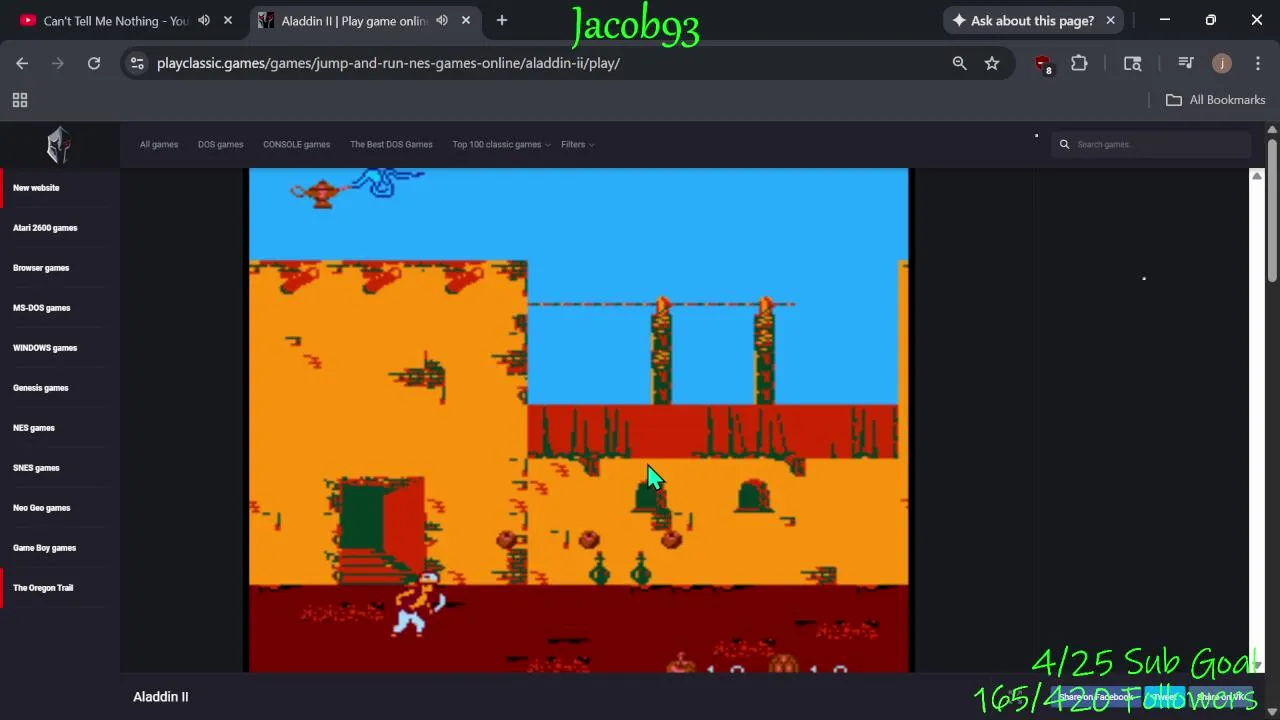Screen dimensions: 1280x720
Task: Bookmark this page with the star icon
Action: pyautogui.click(x=992, y=63)
